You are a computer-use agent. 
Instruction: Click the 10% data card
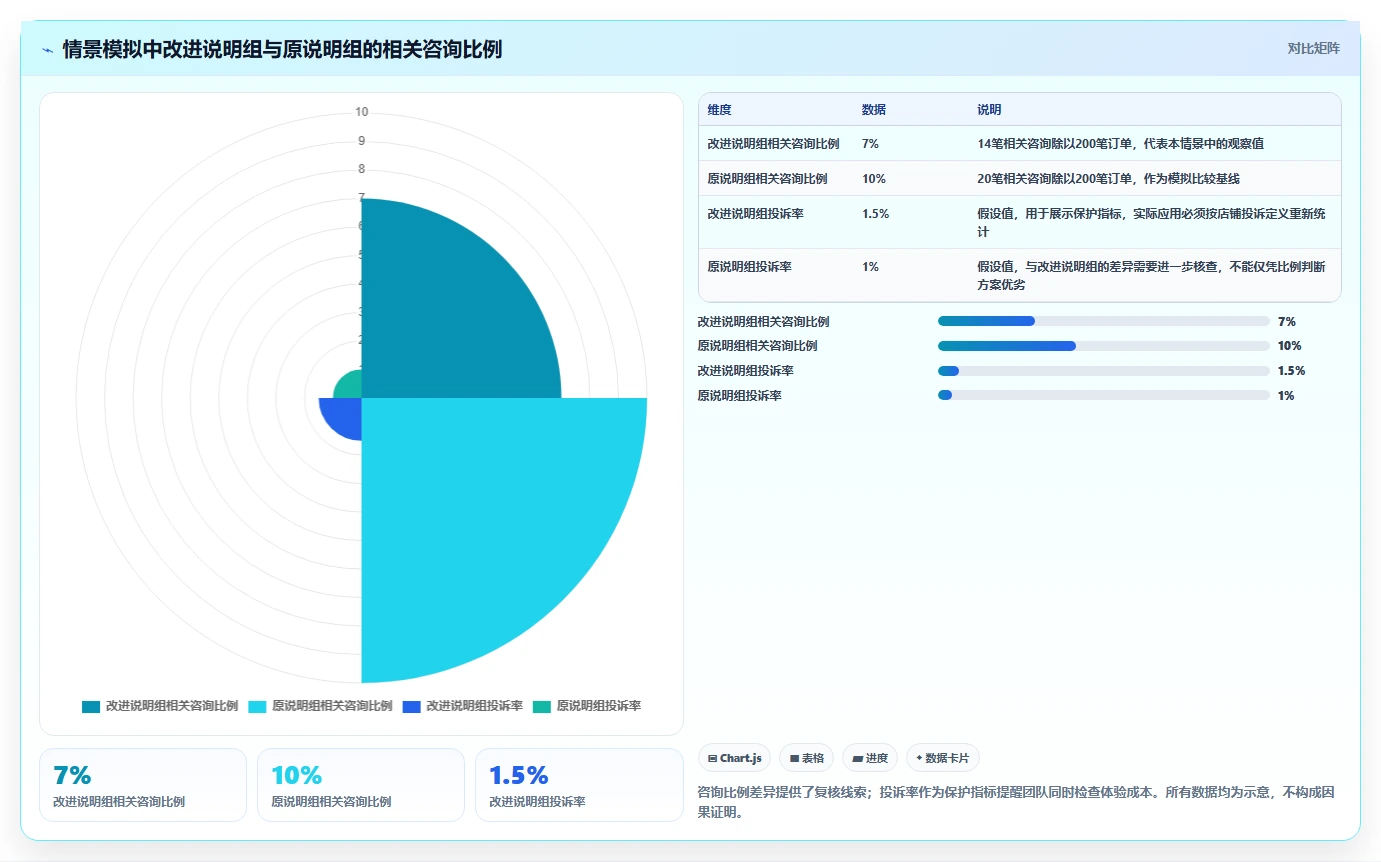tap(361, 785)
